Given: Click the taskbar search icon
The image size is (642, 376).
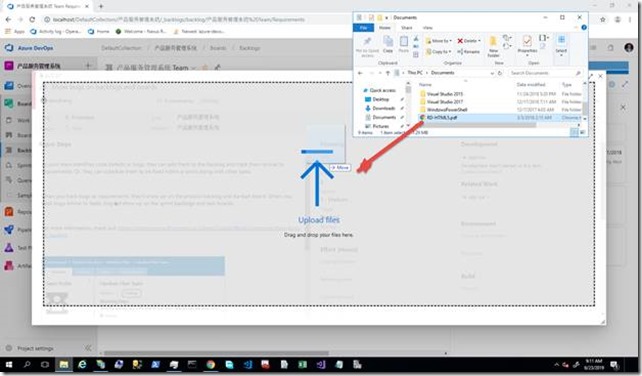Looking at the screenshot, I should point(27,365).
